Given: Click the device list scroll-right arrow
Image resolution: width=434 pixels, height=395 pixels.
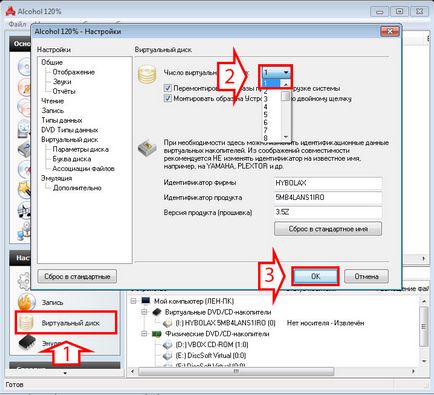Looking at the screenshot, I should [x=413, y=371].
